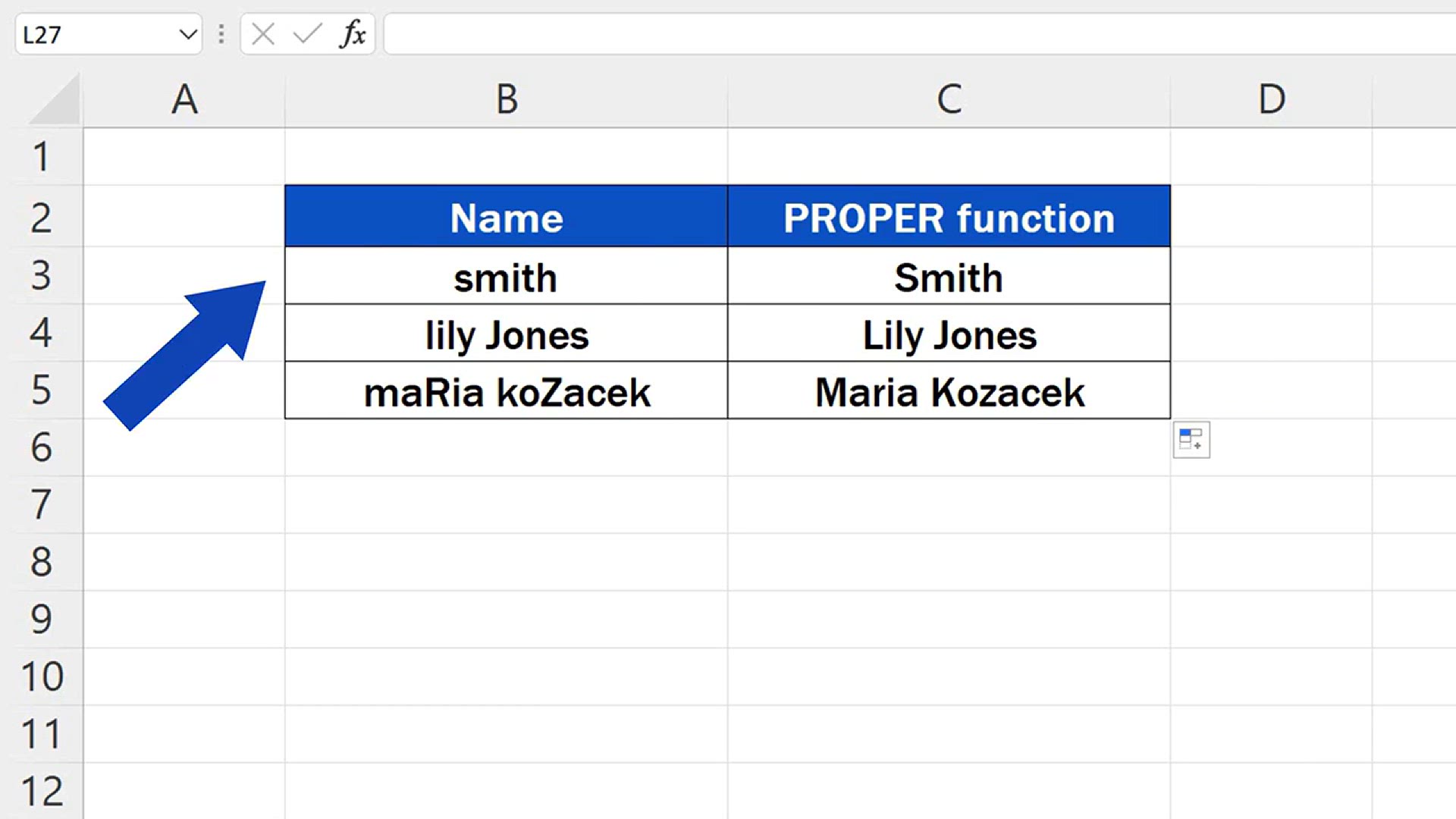Click the Enter checkmark icon in formula bar
1456x819 pixels.
[x=307, y=34]
